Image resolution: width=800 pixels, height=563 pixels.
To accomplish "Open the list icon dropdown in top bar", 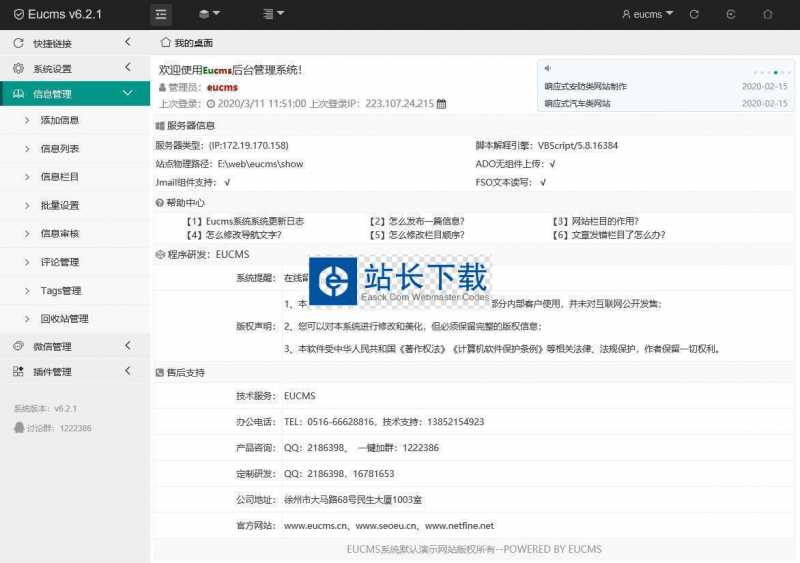I will (x=273, y=14).
